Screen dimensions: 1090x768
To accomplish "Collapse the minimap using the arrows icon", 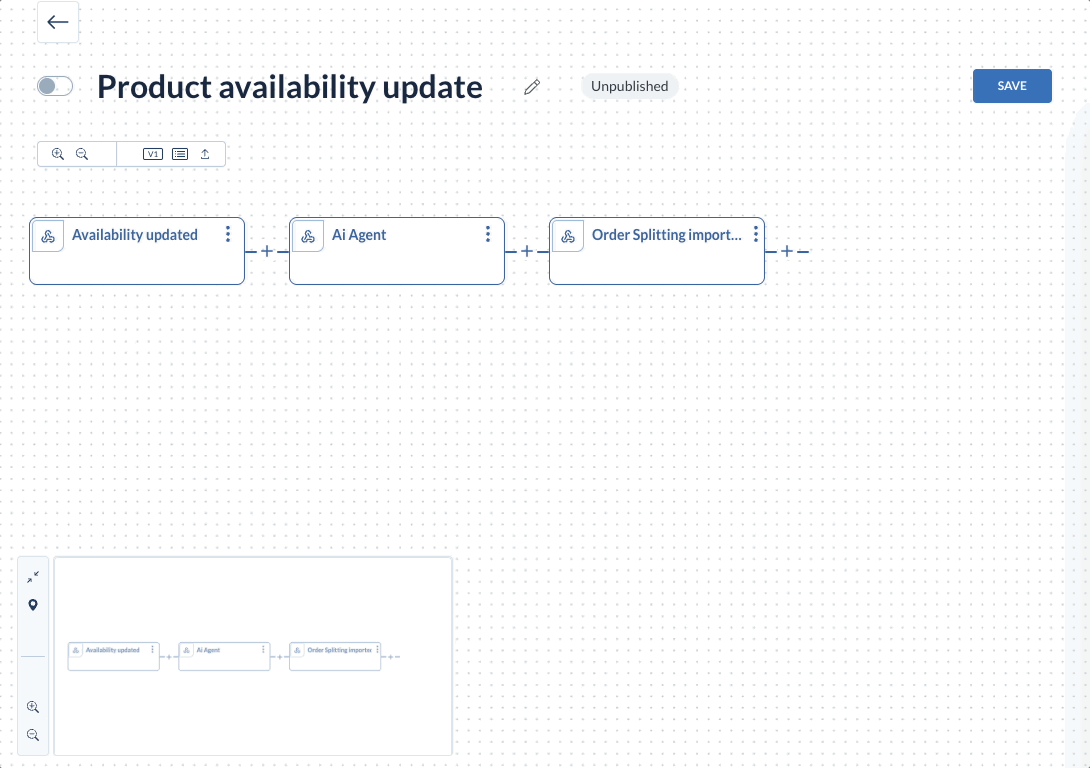I will 33,576.
